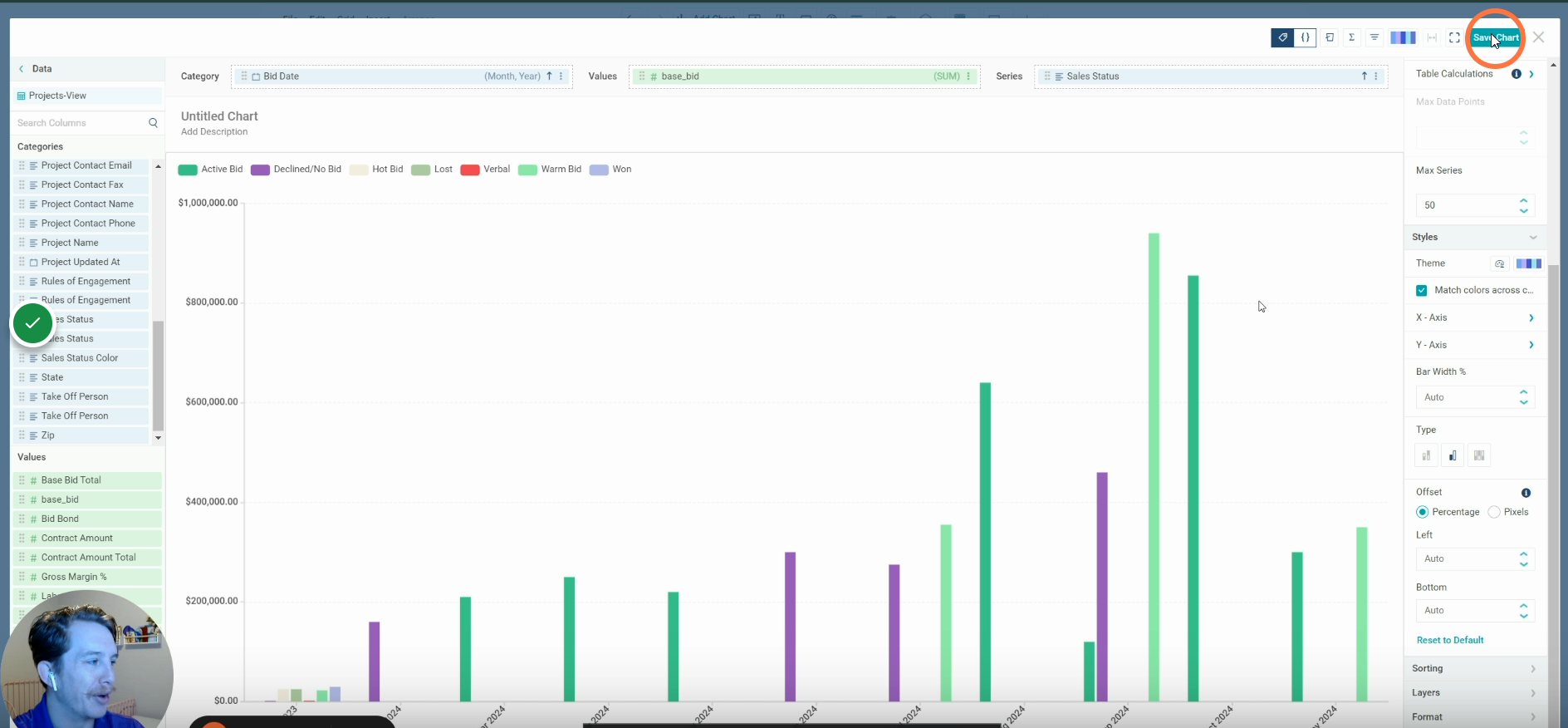This screenshot has width=1568, height=728.
Task: Go back from the Data panel
Action: (x=22, y=69)
